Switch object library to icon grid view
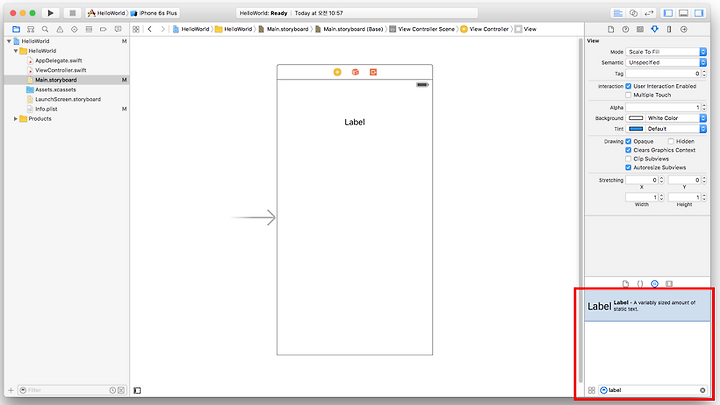Image resolution: width=720 pixels, height=405 pixels. [x=591, y=390]
